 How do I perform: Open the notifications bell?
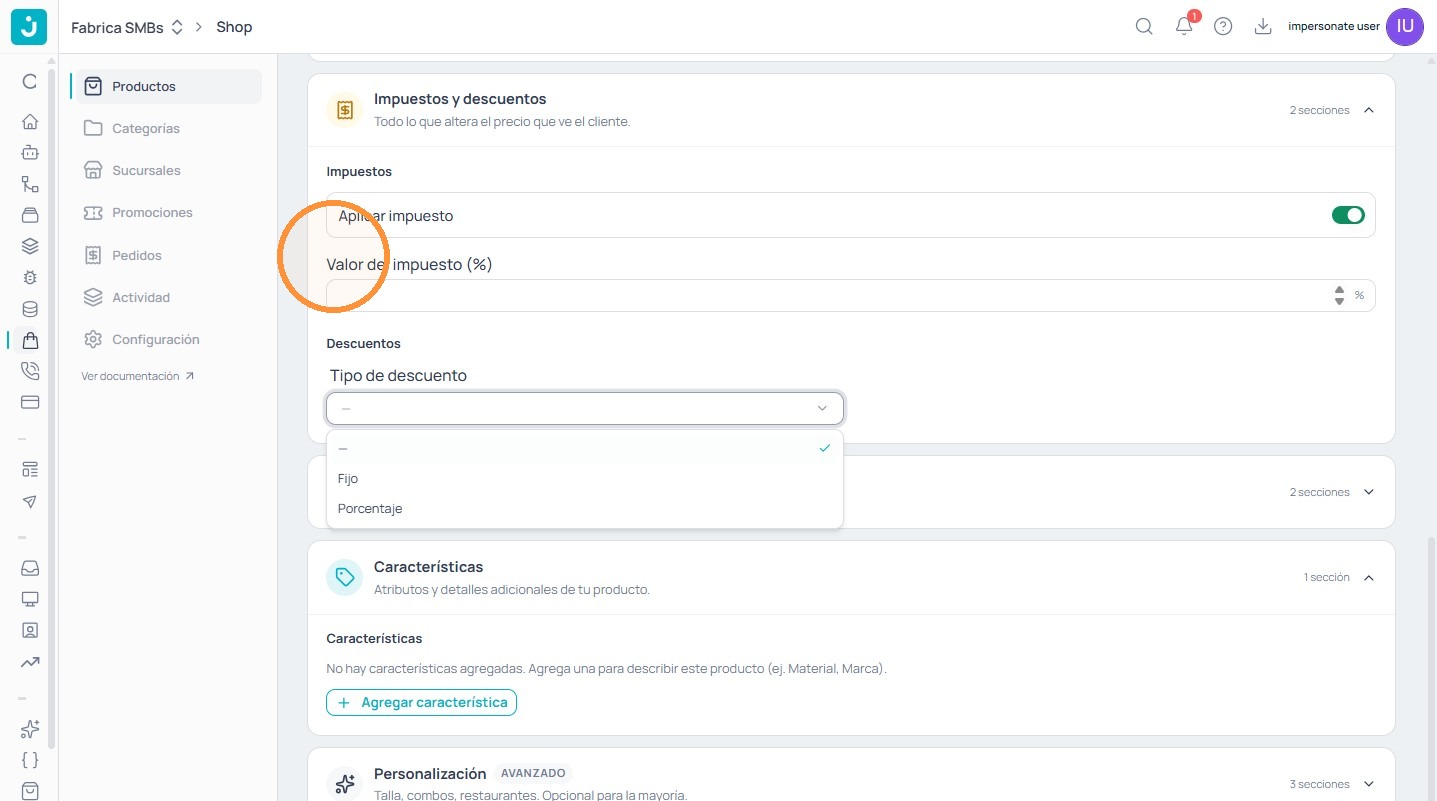point(1184,27)
